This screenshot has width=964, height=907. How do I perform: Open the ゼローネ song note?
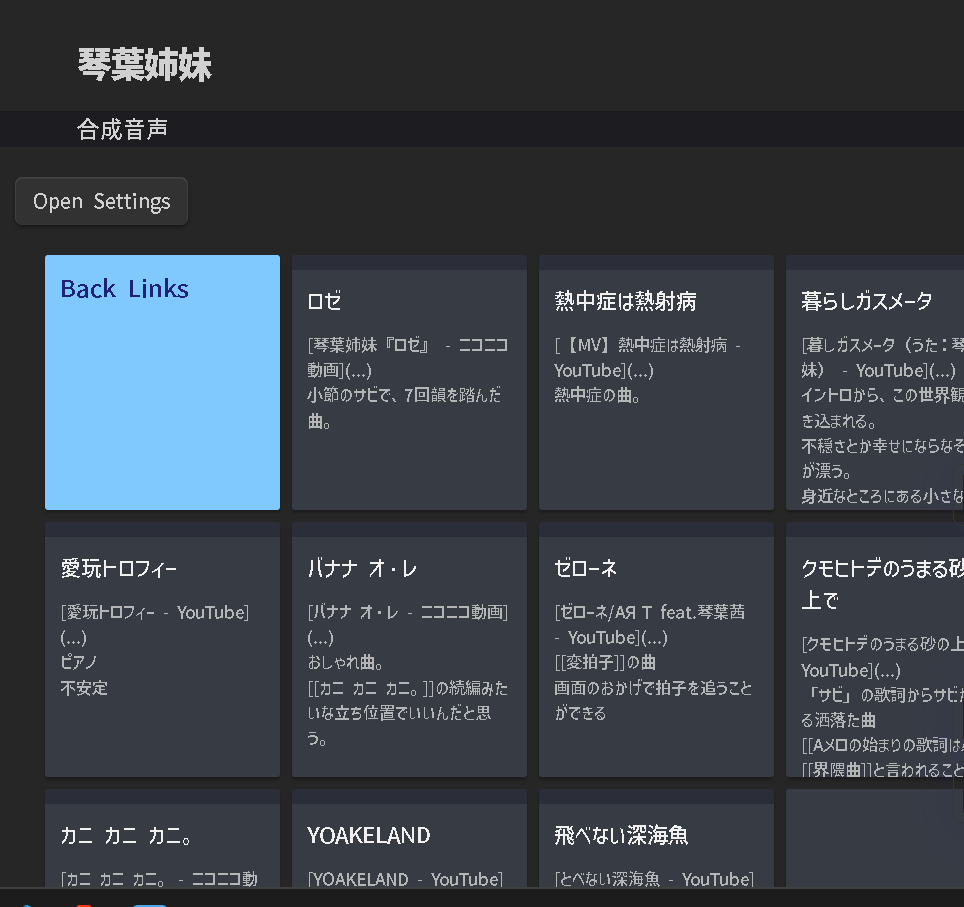656,650
